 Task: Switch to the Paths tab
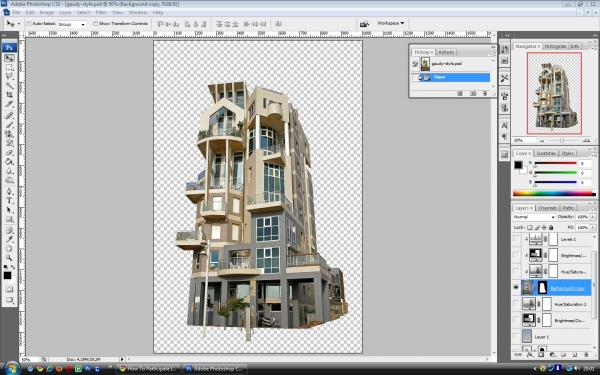(x=568, y=208)
